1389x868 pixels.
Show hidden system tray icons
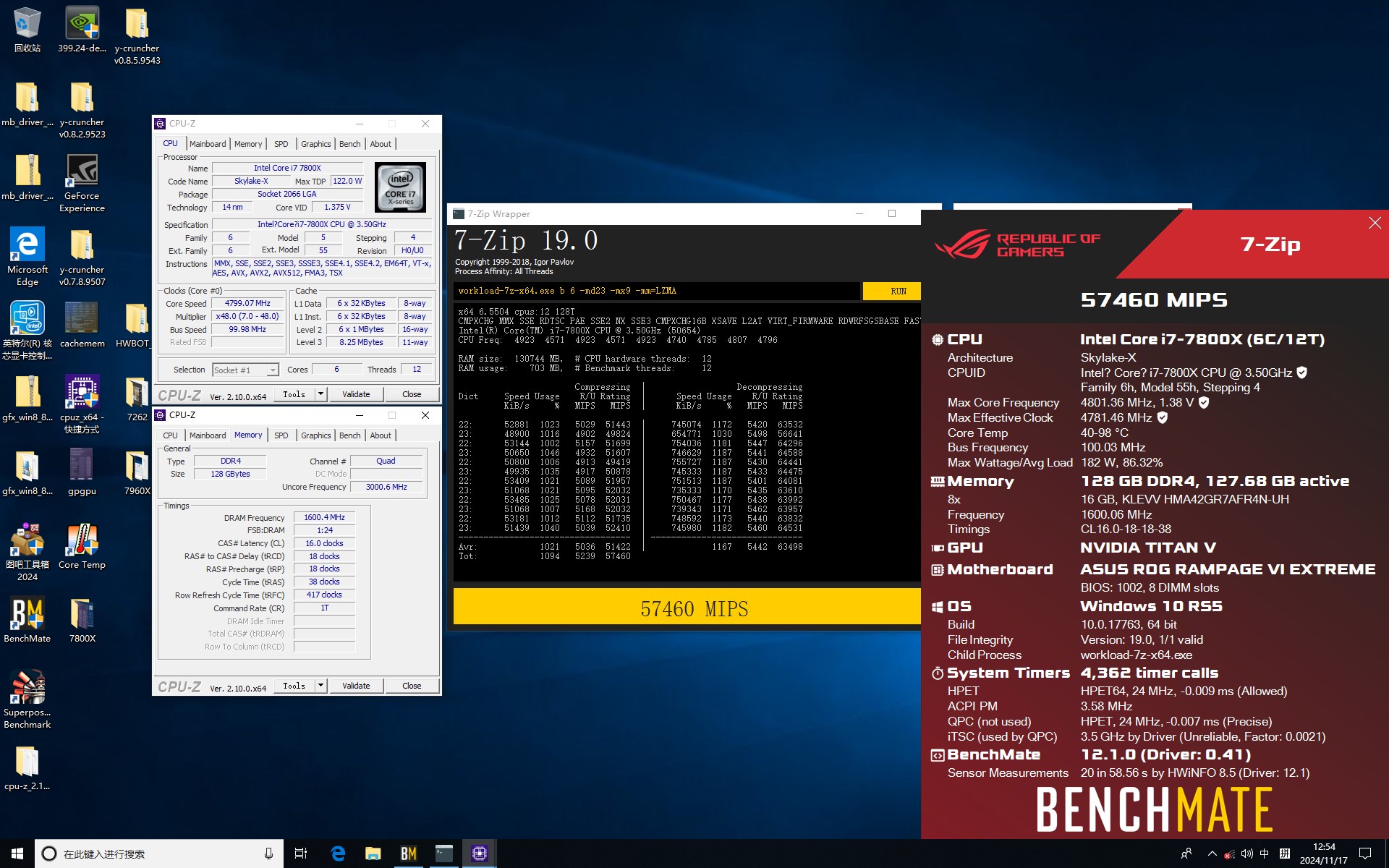pos(1212,854)
